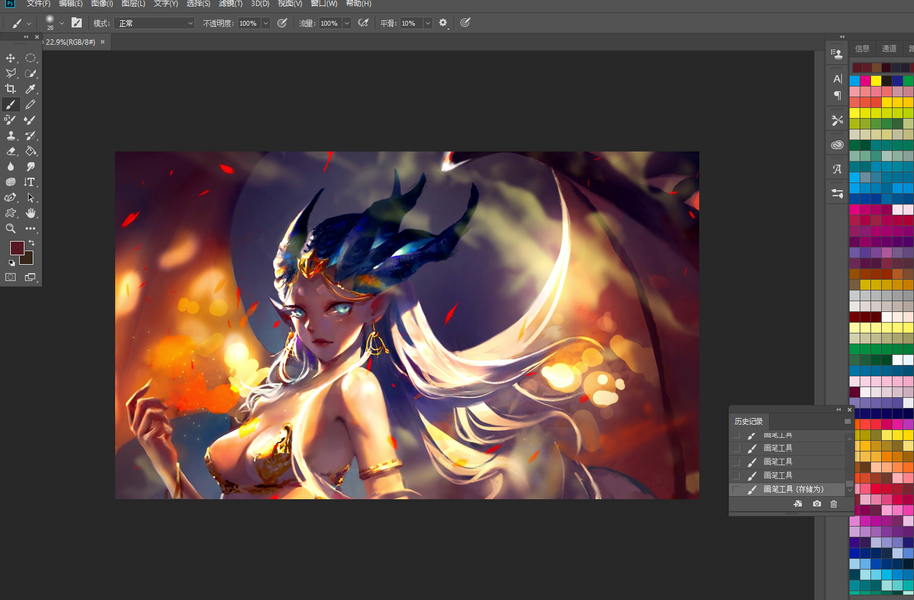This screenshot has width=914, height=600.
Task: Select the Polygonal Lasso tool
Action: 10,73
